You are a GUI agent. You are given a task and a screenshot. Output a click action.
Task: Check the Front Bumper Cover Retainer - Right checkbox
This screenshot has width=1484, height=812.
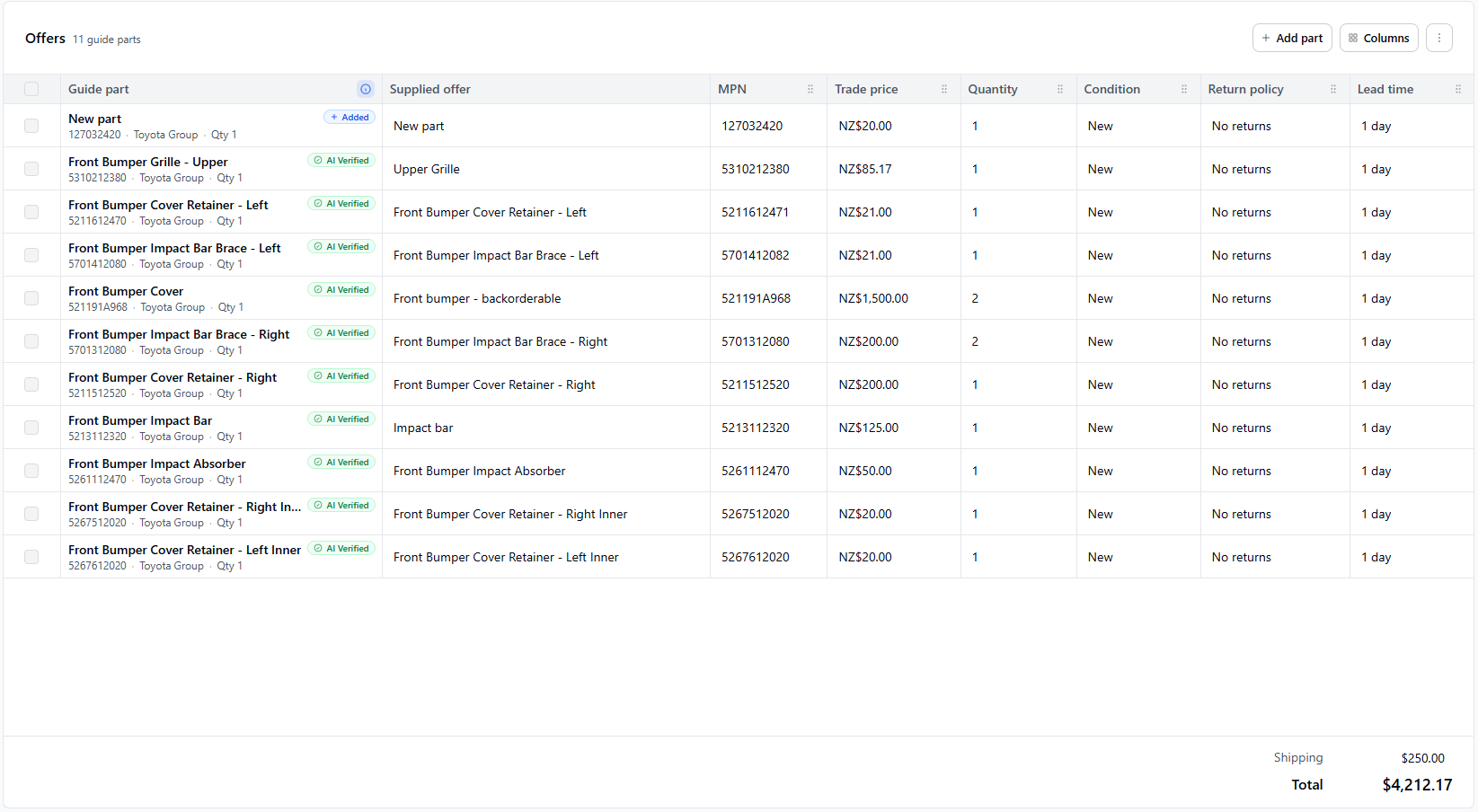click(x=31, y=384)
